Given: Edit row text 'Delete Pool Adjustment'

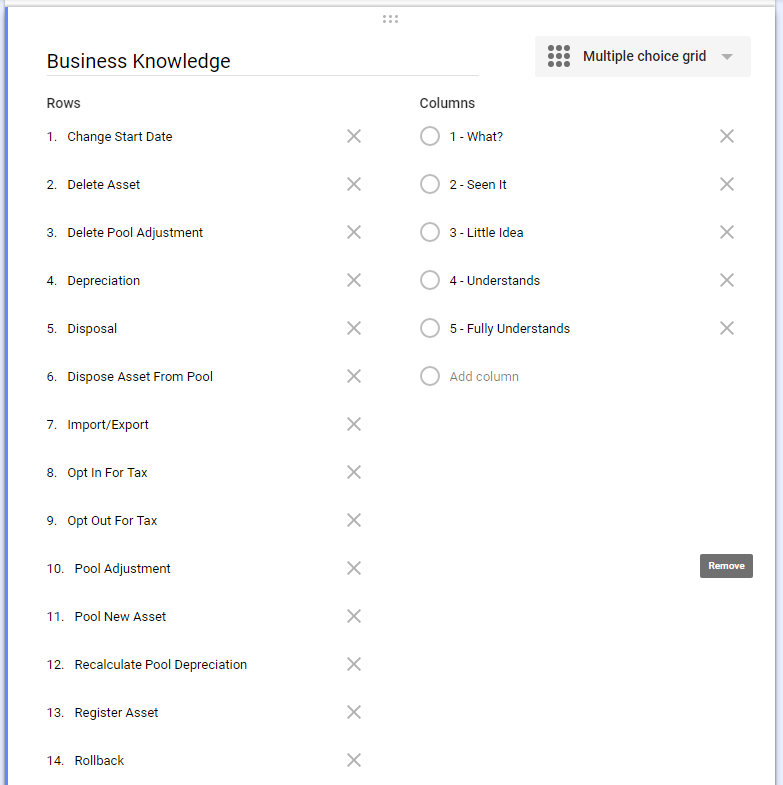Looking at the screenshot, I should click(x=135, y=233).
